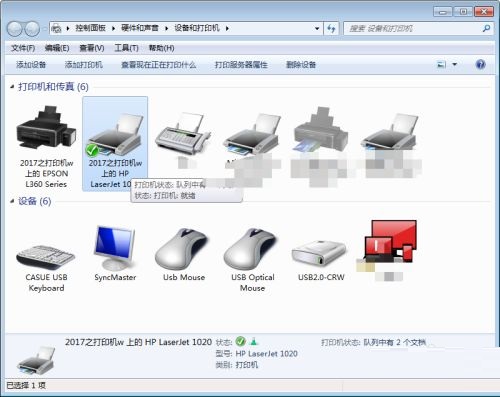Collapse the 打印机和传真 group
The image size is (500, 397).
(12, 87)
